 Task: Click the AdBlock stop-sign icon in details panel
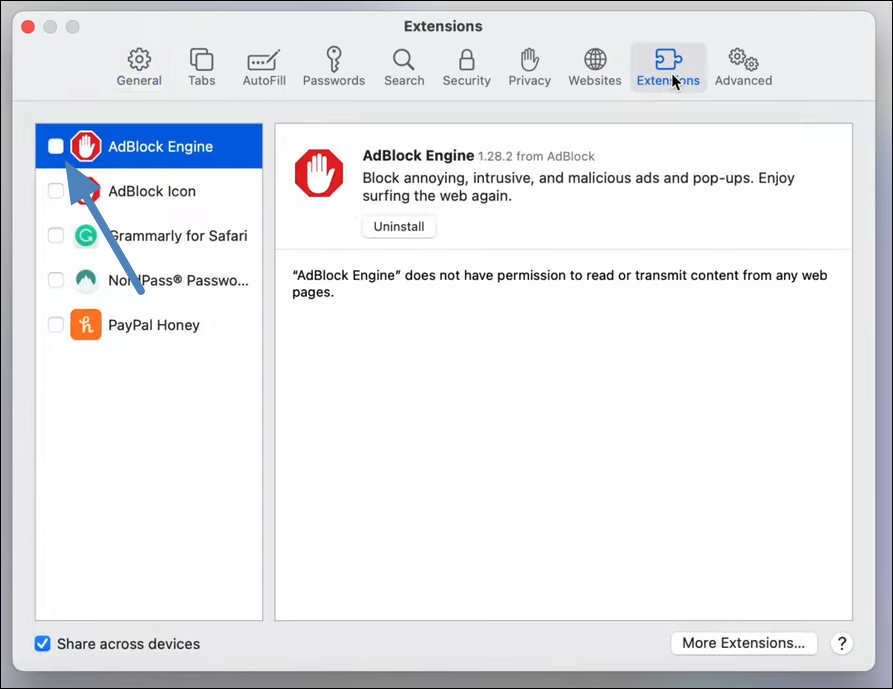(319, 172)
